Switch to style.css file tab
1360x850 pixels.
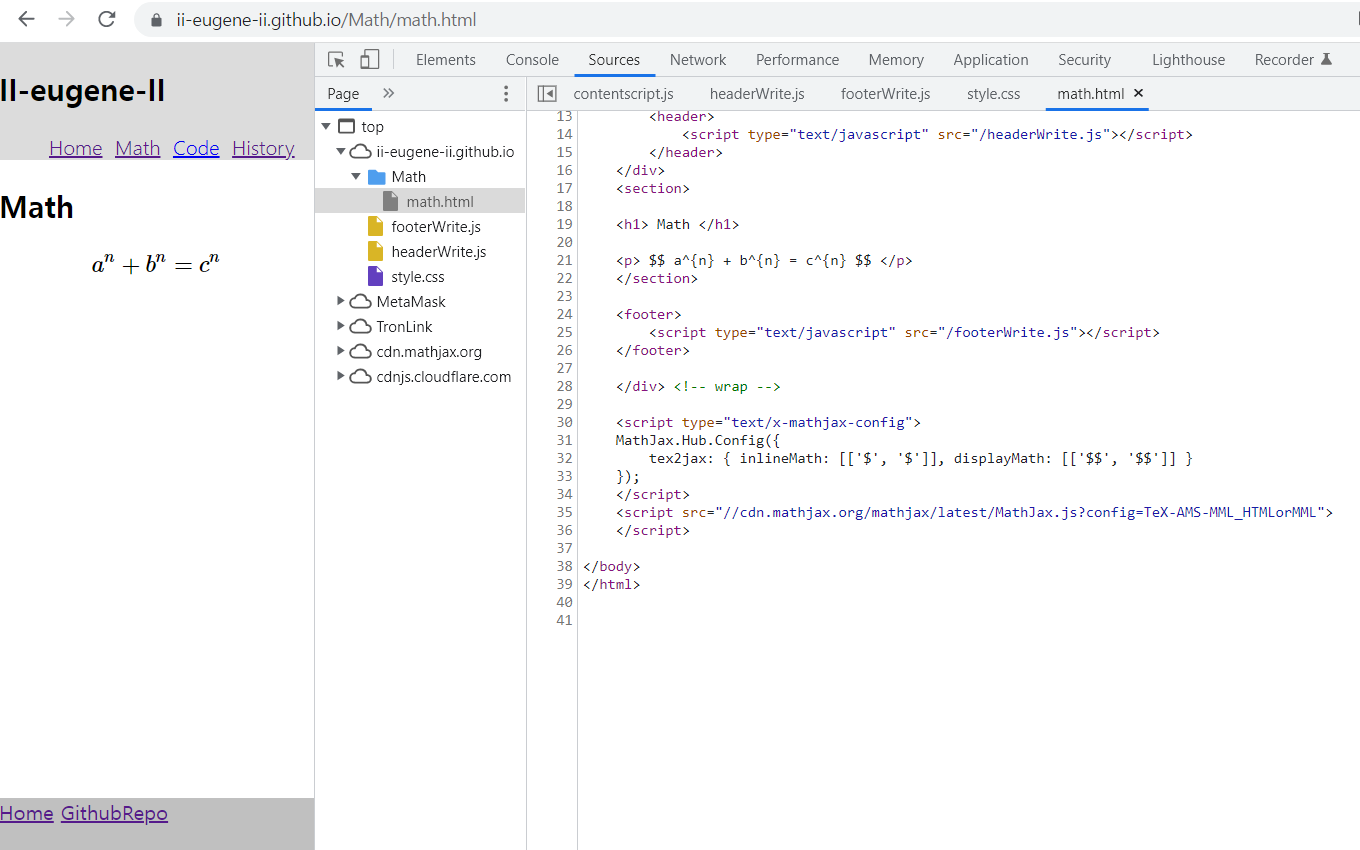pos(993,93)
